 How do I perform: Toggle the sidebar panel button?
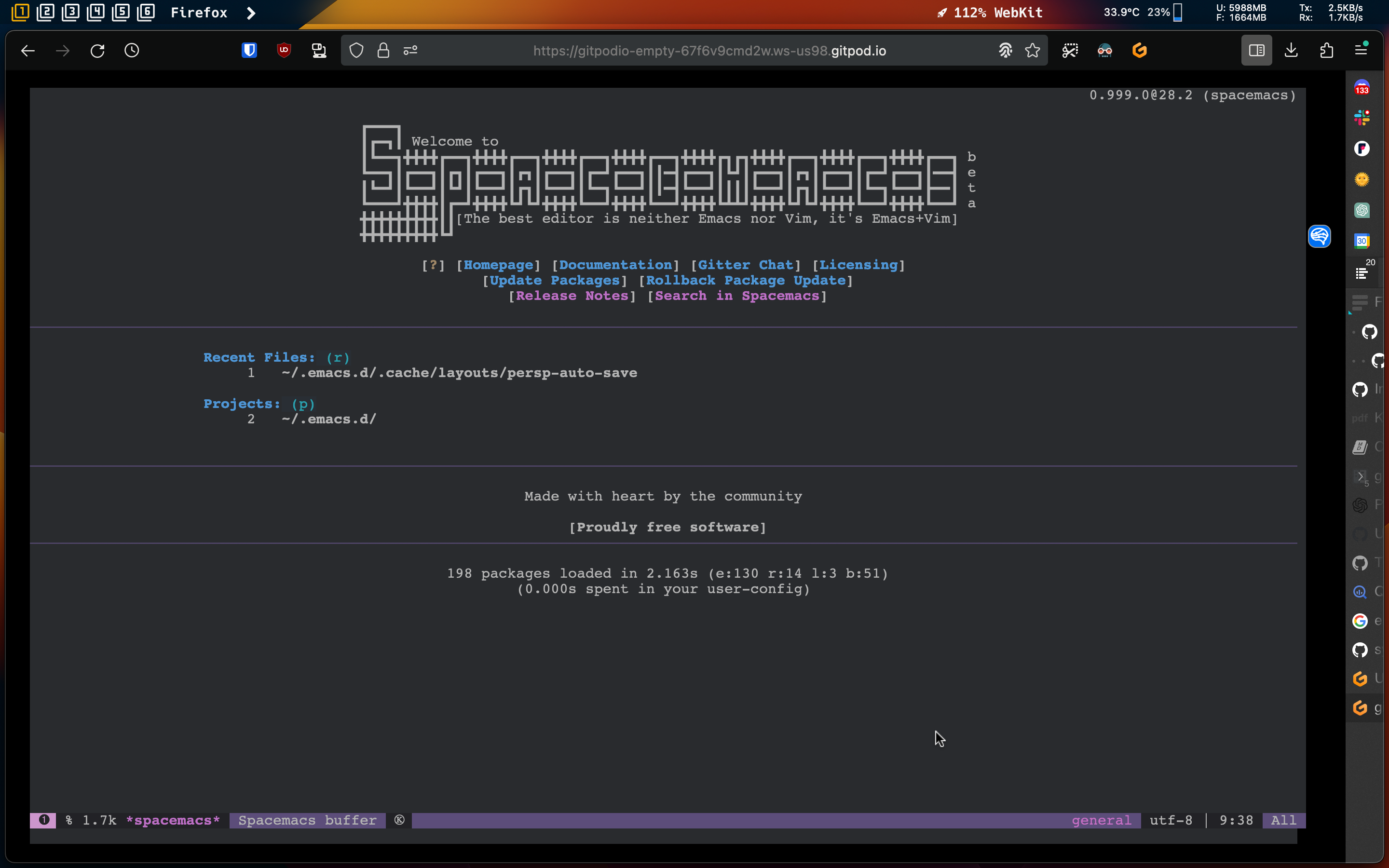point(1256,51)
